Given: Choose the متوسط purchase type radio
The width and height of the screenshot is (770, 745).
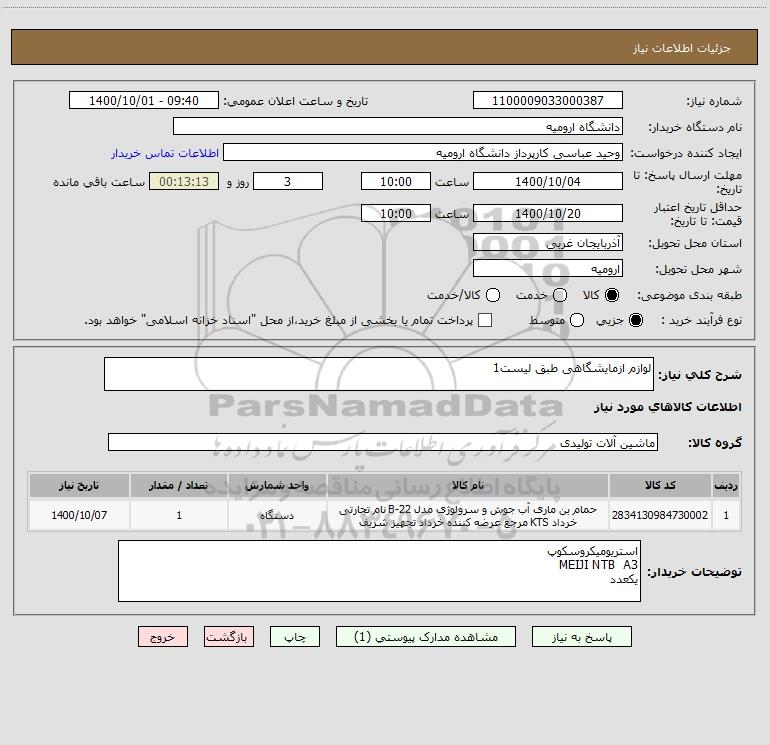Looking at the screenshot, I should (x=577, y=320).
